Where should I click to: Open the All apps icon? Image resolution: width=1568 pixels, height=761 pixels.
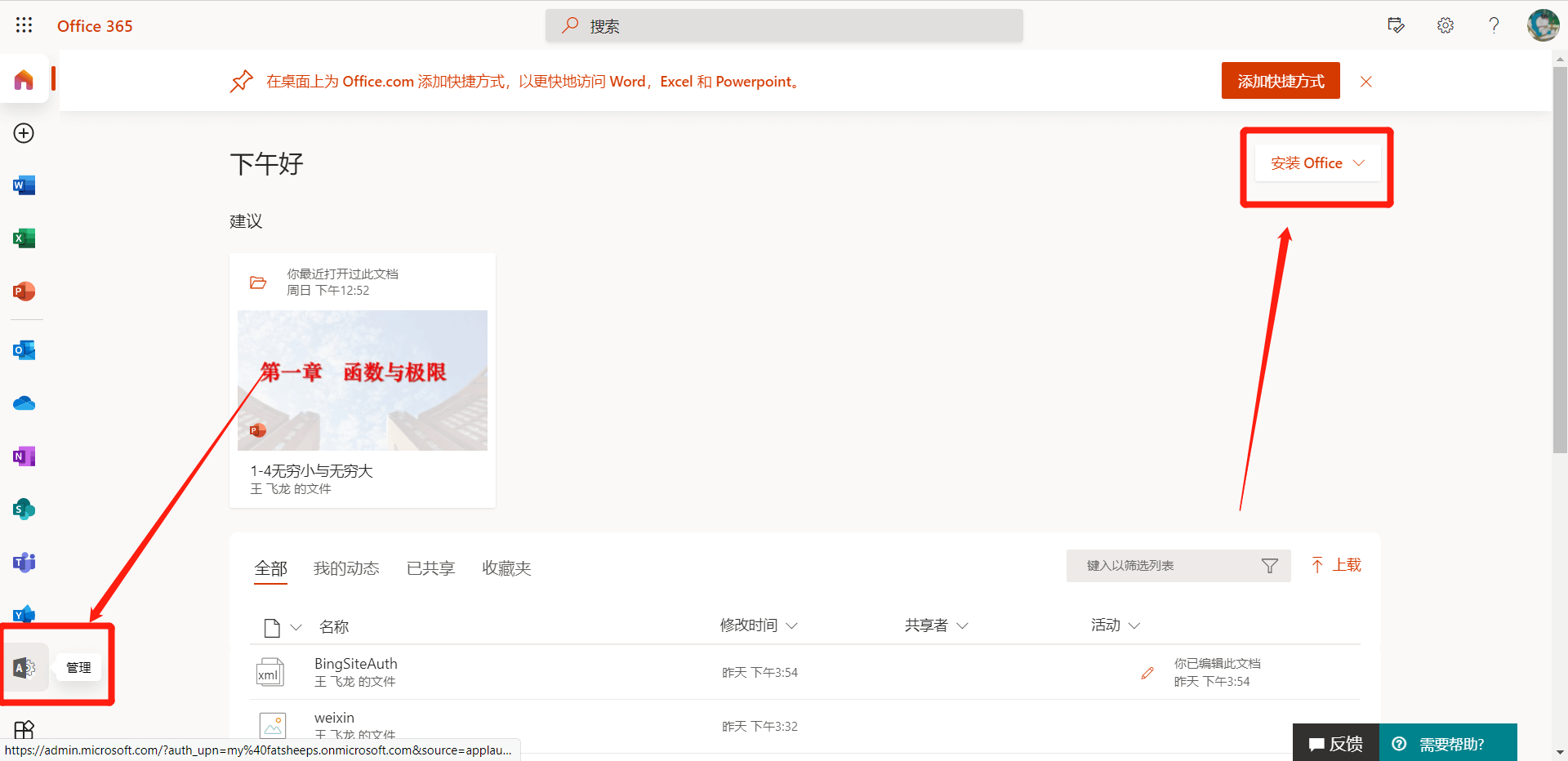[24, 729]
